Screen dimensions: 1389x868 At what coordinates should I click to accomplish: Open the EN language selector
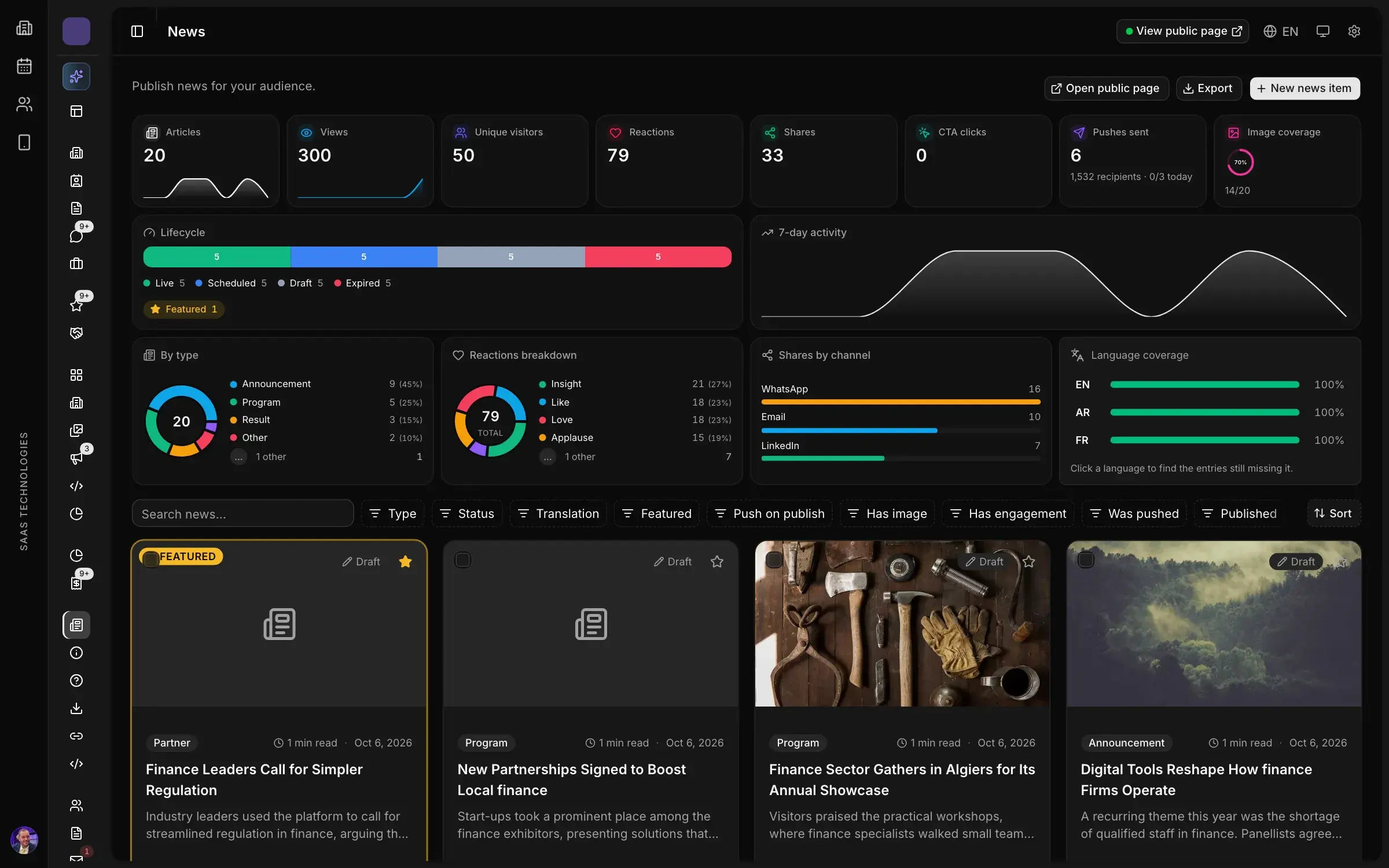pyautogui.click(x=1281, y=31)
